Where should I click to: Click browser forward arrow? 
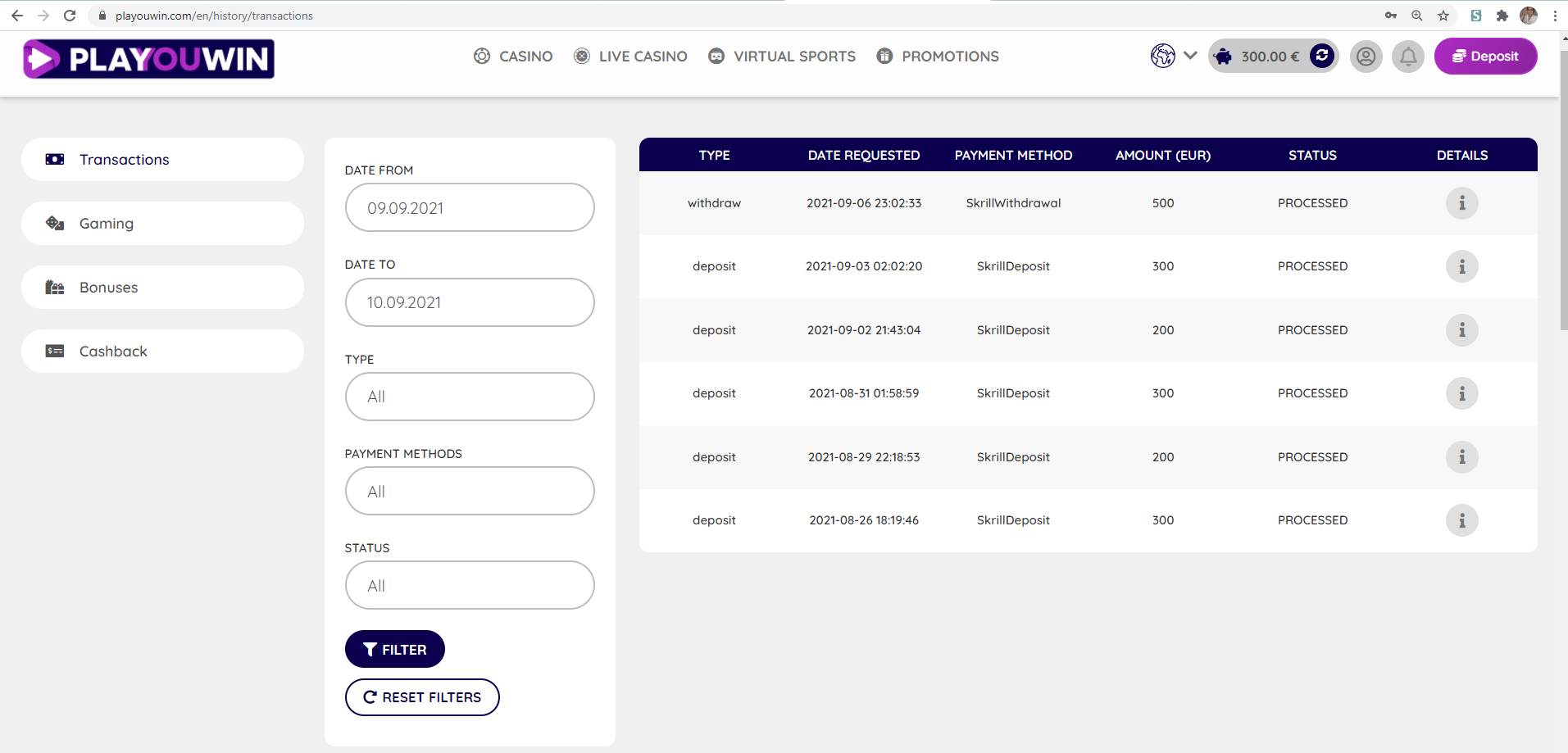coord(43,16)
